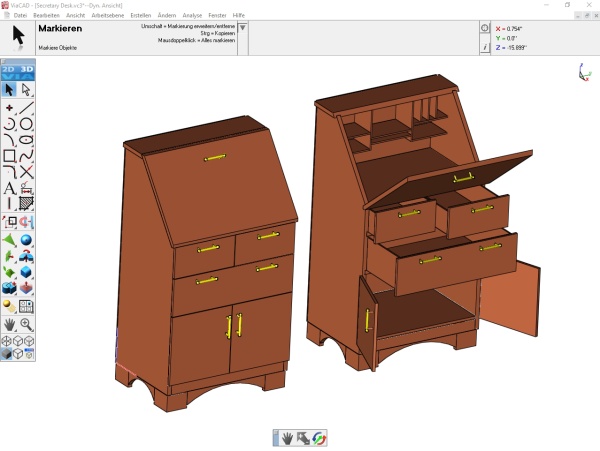The image size is (600, 451).
Task: Click the 2D 3D VIA toolbox banner
Action: (x=18, y=73)
